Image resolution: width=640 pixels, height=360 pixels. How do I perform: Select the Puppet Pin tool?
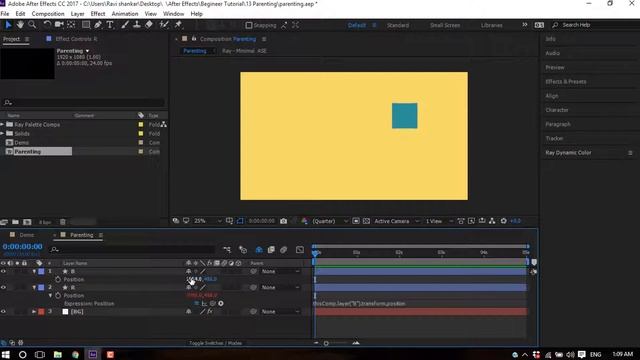178,25
